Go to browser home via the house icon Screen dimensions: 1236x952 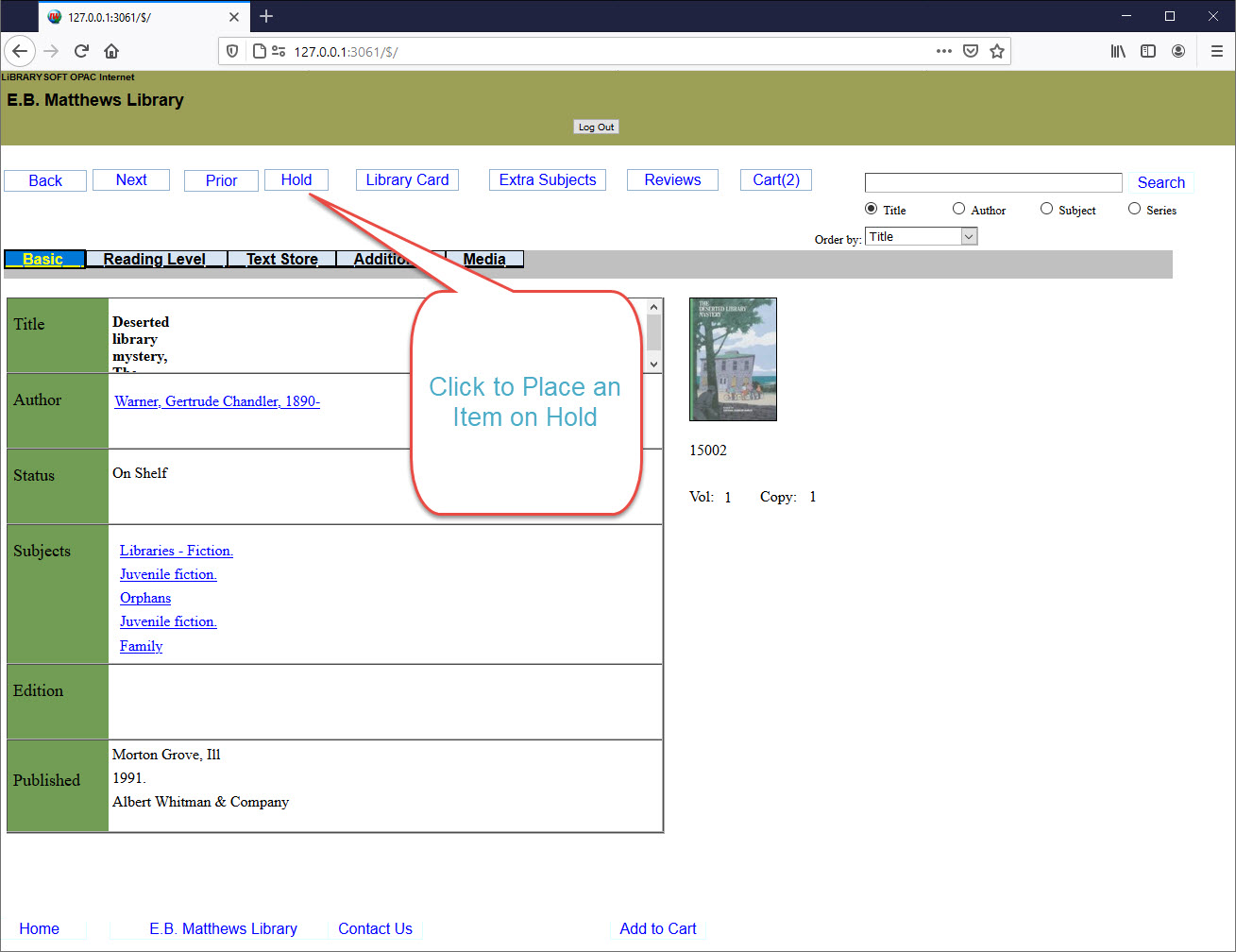coord(111,51)
